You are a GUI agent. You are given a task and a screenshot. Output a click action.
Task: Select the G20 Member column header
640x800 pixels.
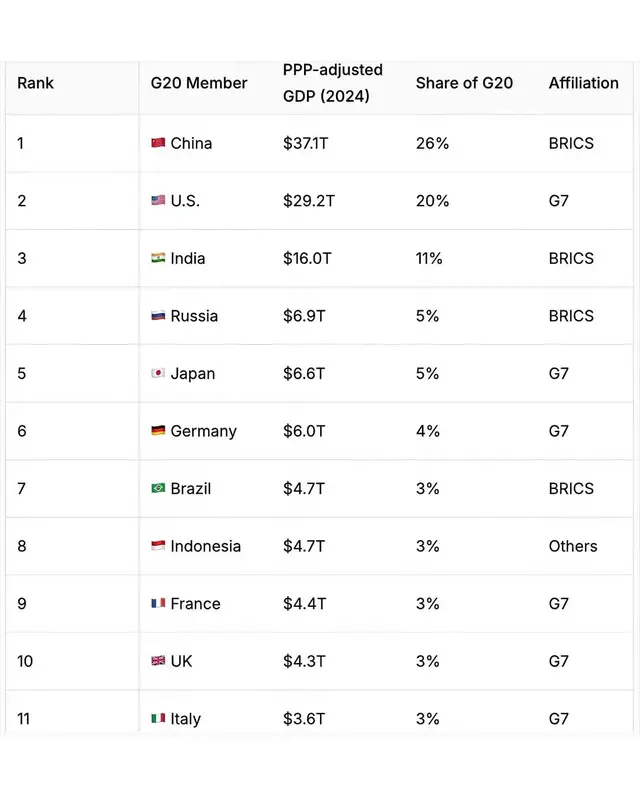[199, 83]
